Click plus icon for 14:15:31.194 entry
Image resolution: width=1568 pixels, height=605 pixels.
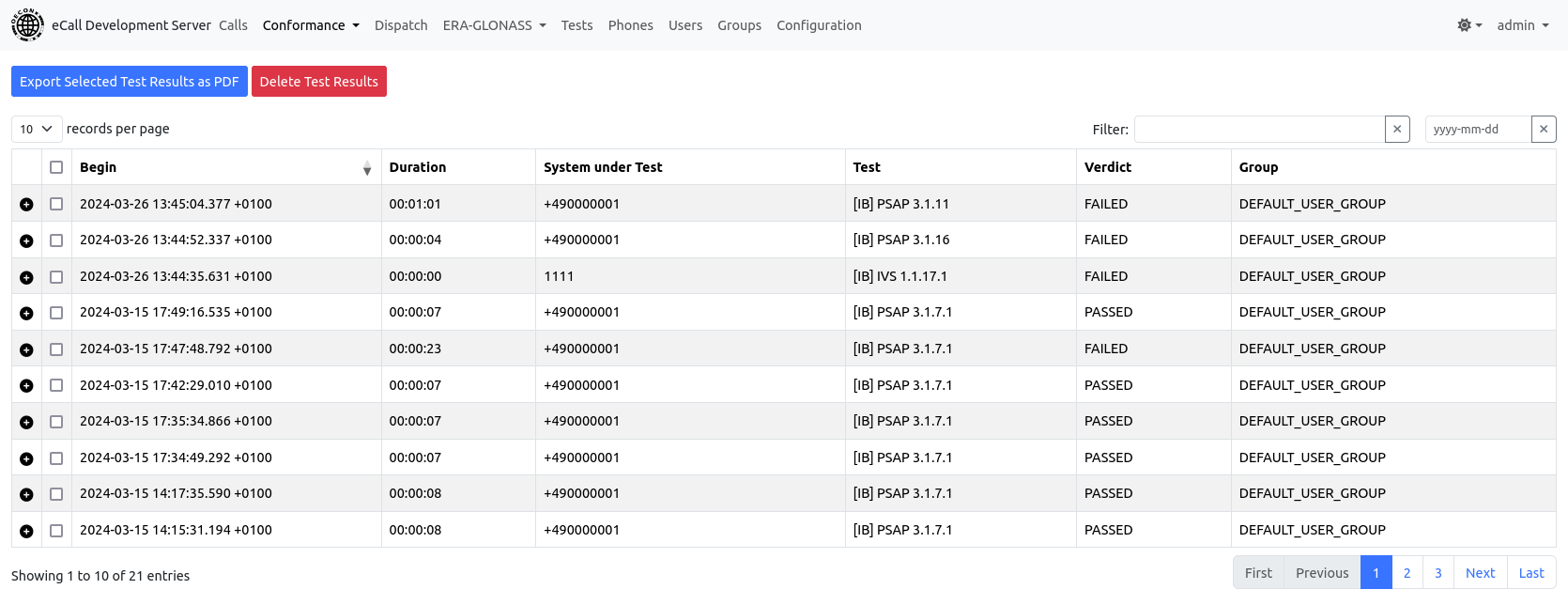pyautogui.click(x=26, y=531)
